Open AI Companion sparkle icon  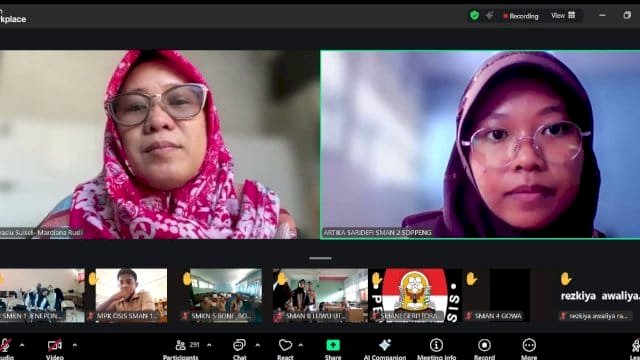click(x=384, y=345)
